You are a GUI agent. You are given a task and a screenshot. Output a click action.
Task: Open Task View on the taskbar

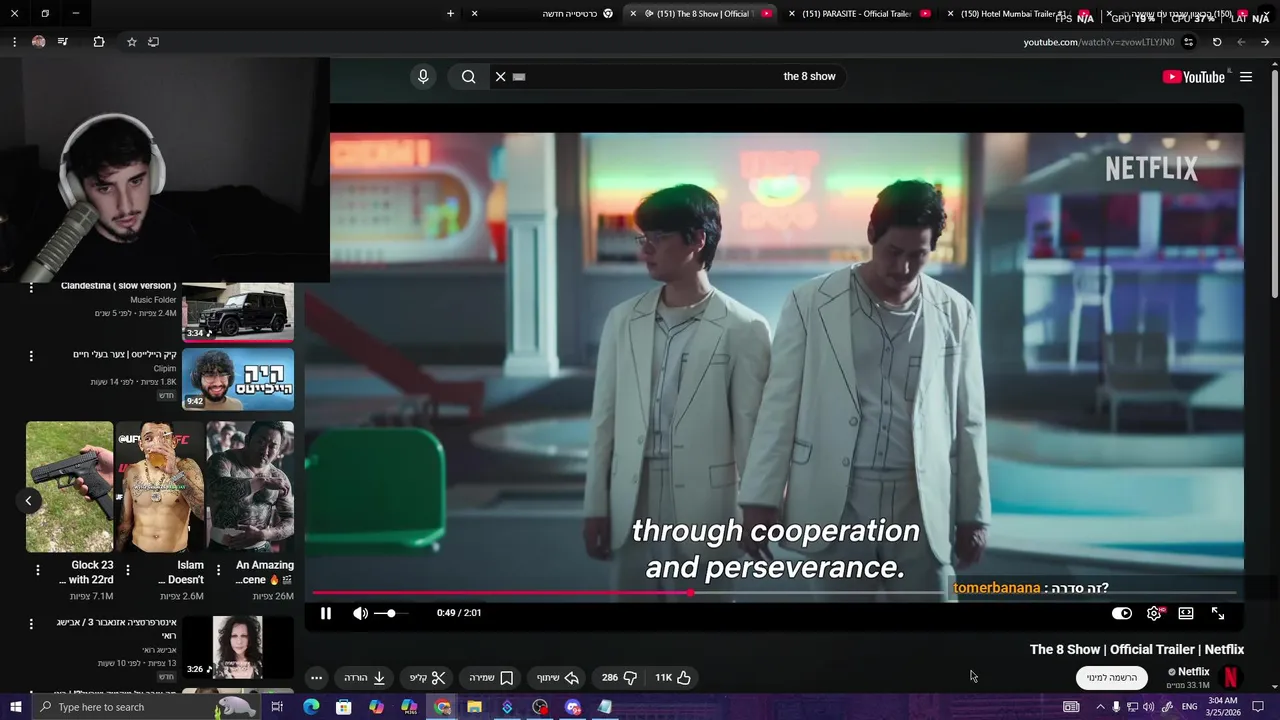pos(277,707)
